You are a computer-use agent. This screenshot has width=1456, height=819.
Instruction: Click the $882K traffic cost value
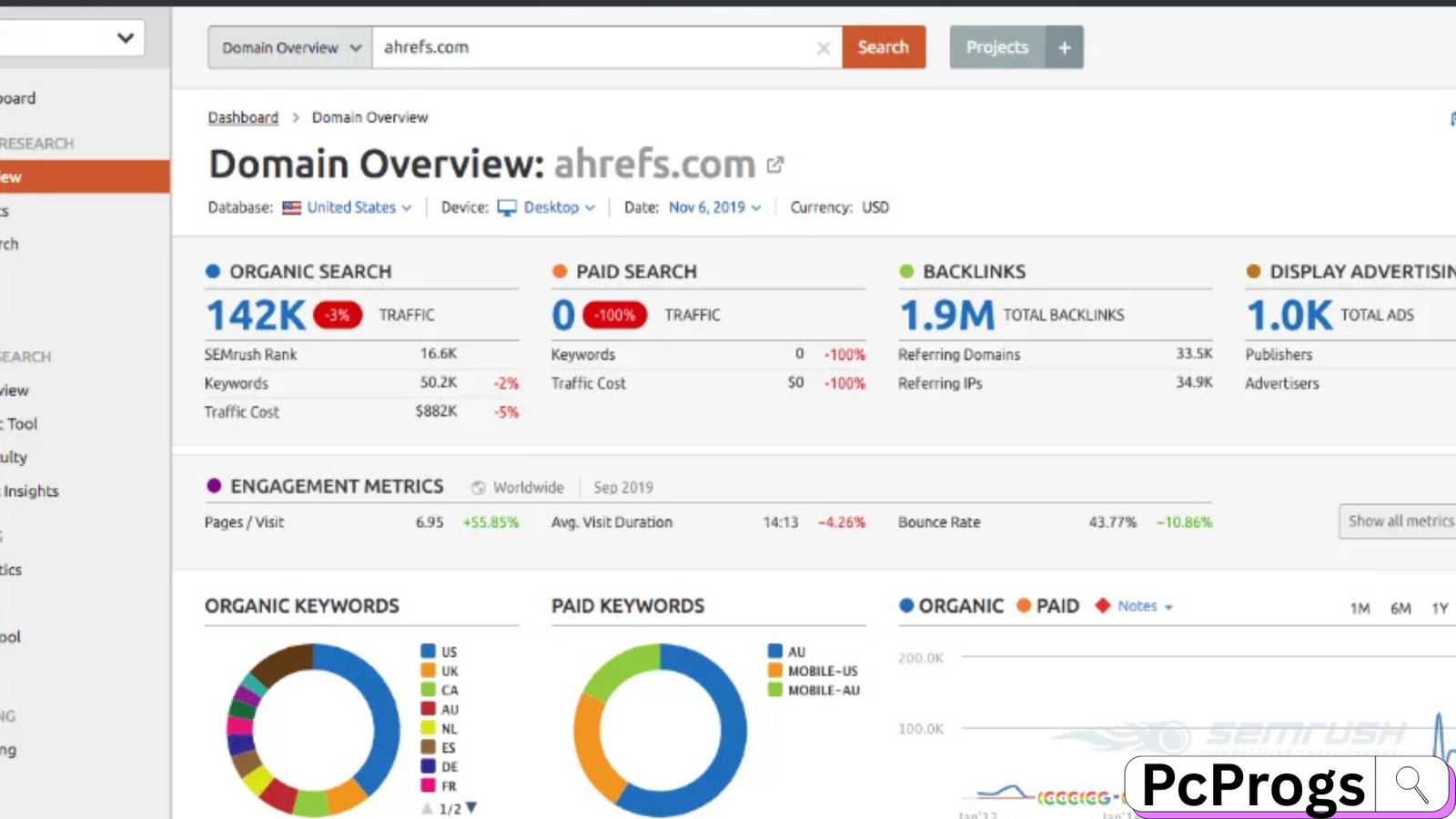pos(437,411)
